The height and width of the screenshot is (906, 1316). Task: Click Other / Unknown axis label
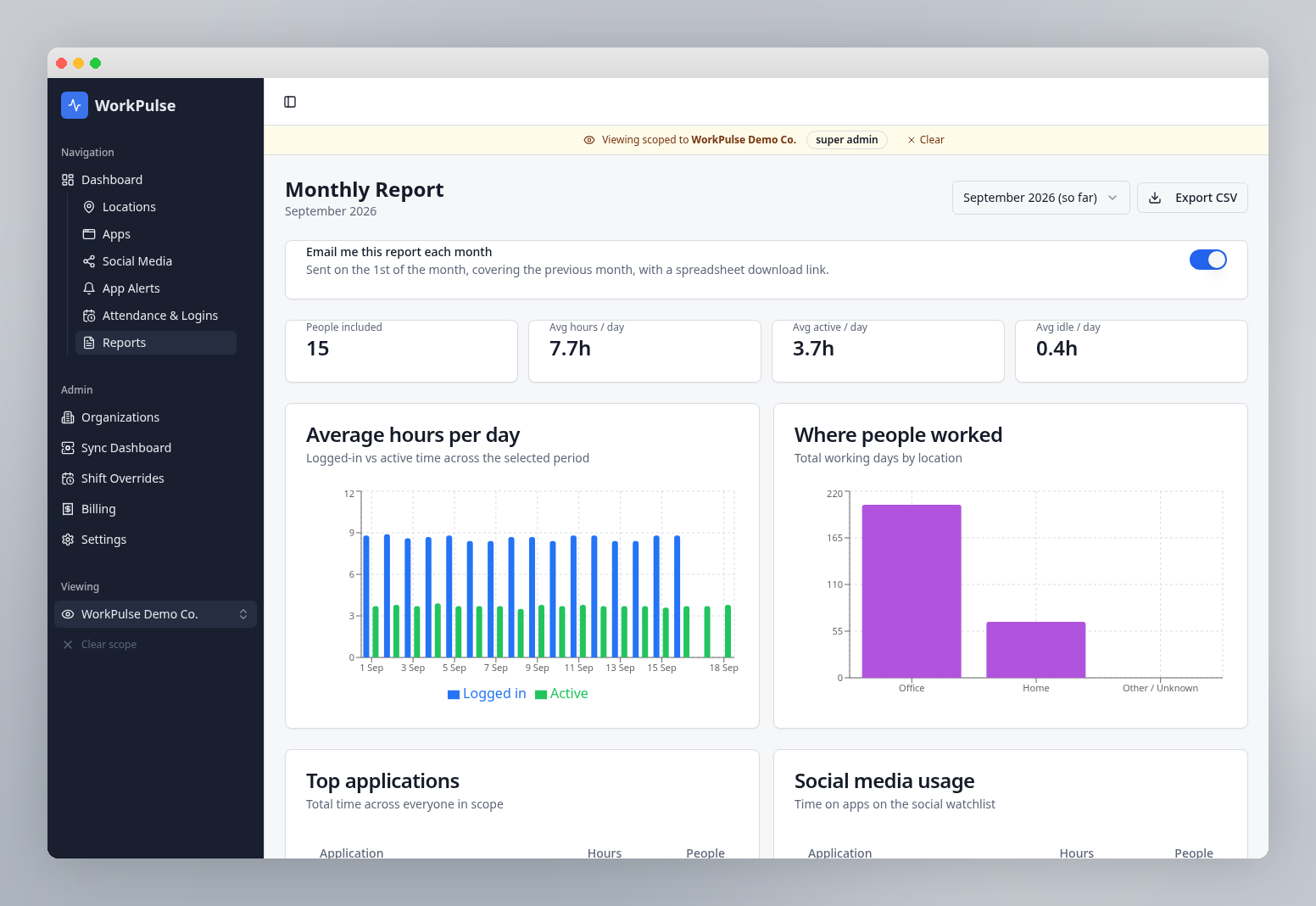pos(1160,688)
